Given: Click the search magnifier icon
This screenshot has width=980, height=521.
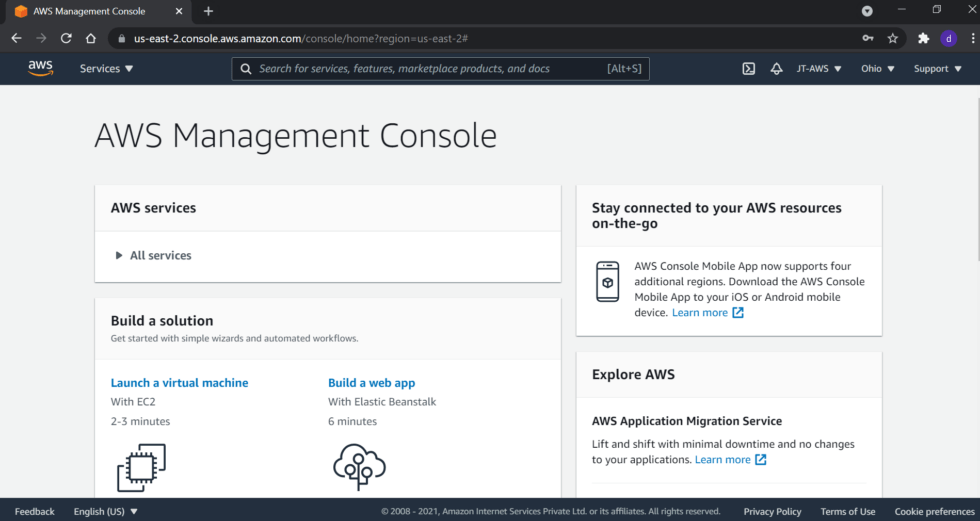Looking at the screenshot, I should (246, 69).
